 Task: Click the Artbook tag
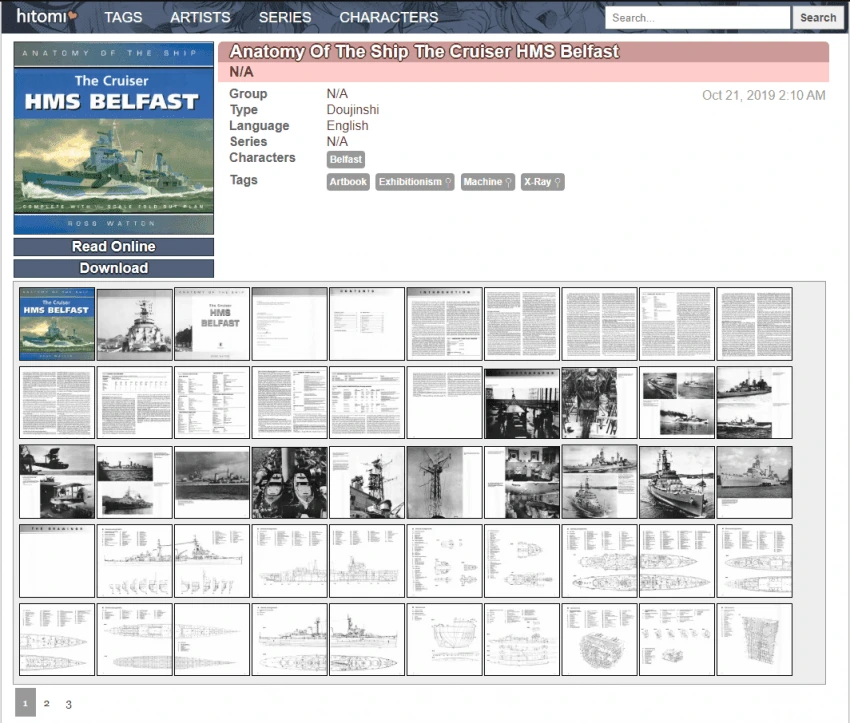click(348, 182)
